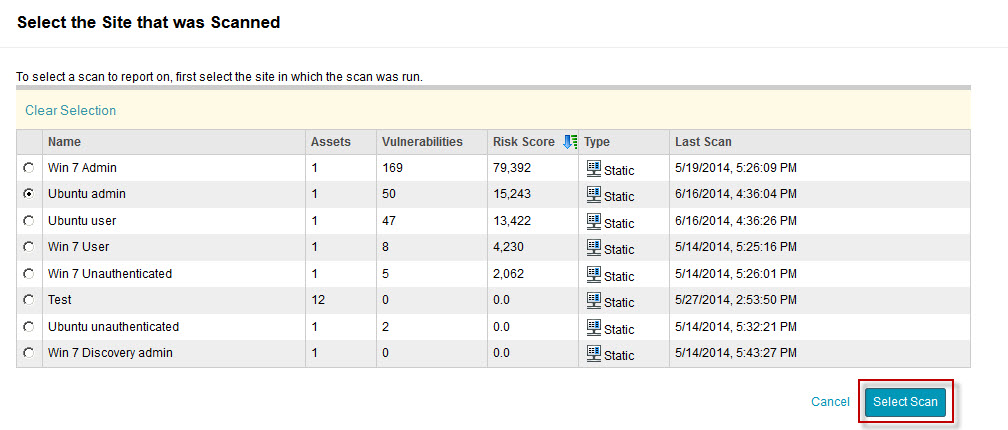The height and width of the screenshot is (430, 1008).
Task: Click the Static icon for Win 7 Discovery admin
Action: point(593,353)
